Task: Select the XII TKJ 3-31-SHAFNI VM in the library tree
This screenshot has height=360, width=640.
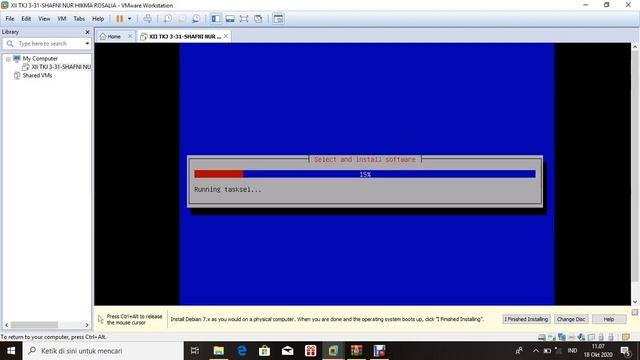Action: (x=61, y=67)
